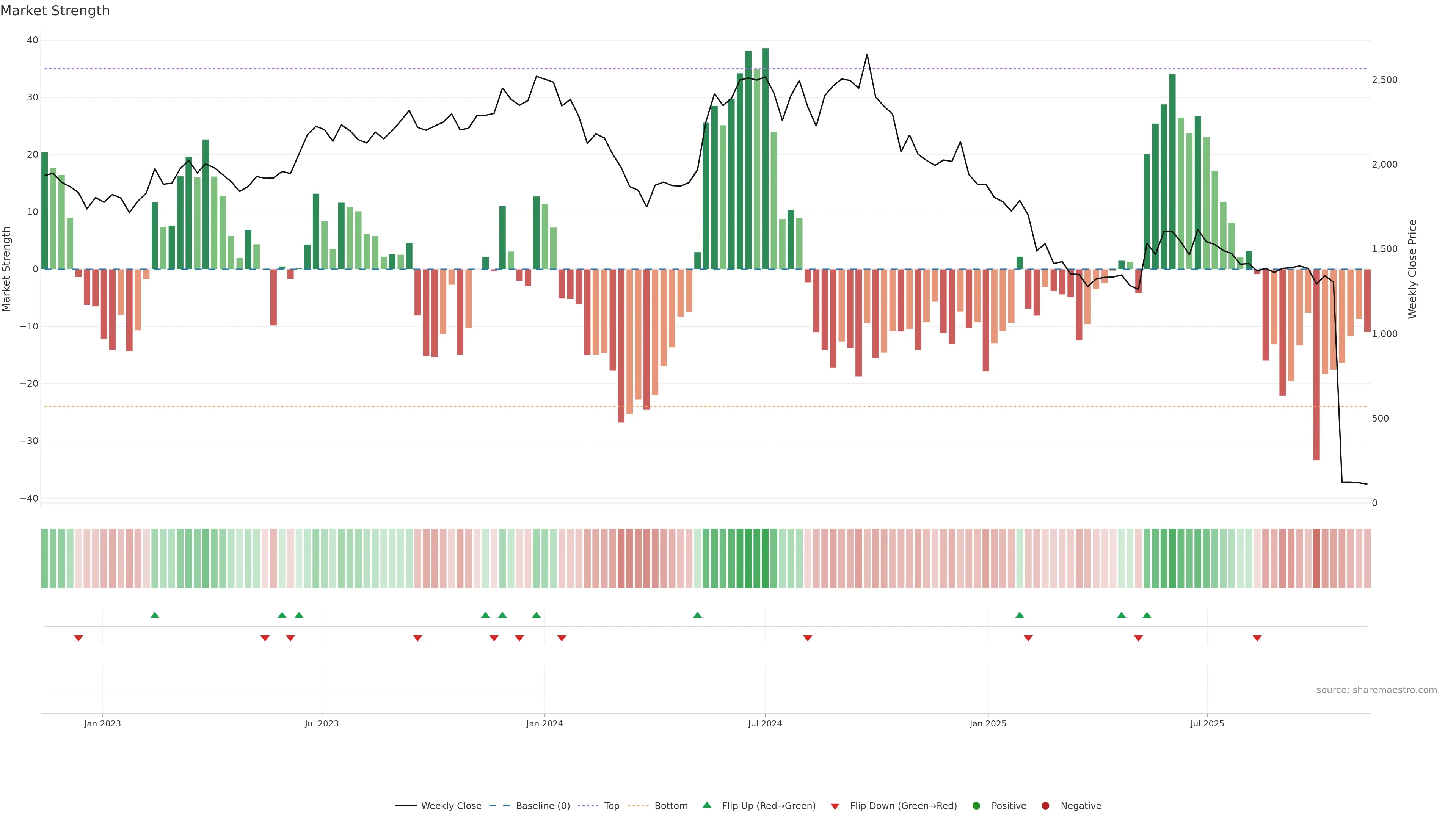Click the Jan 2024 x-axis label
Viewport: 1456px width, 819px height.
click(x=544, y=723)
